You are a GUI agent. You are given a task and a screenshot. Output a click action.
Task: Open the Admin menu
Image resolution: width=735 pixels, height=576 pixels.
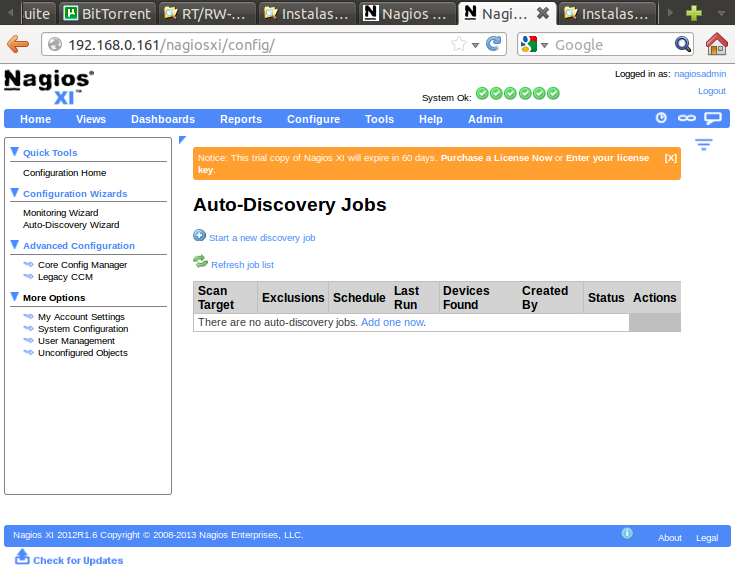tap(485, 119)
